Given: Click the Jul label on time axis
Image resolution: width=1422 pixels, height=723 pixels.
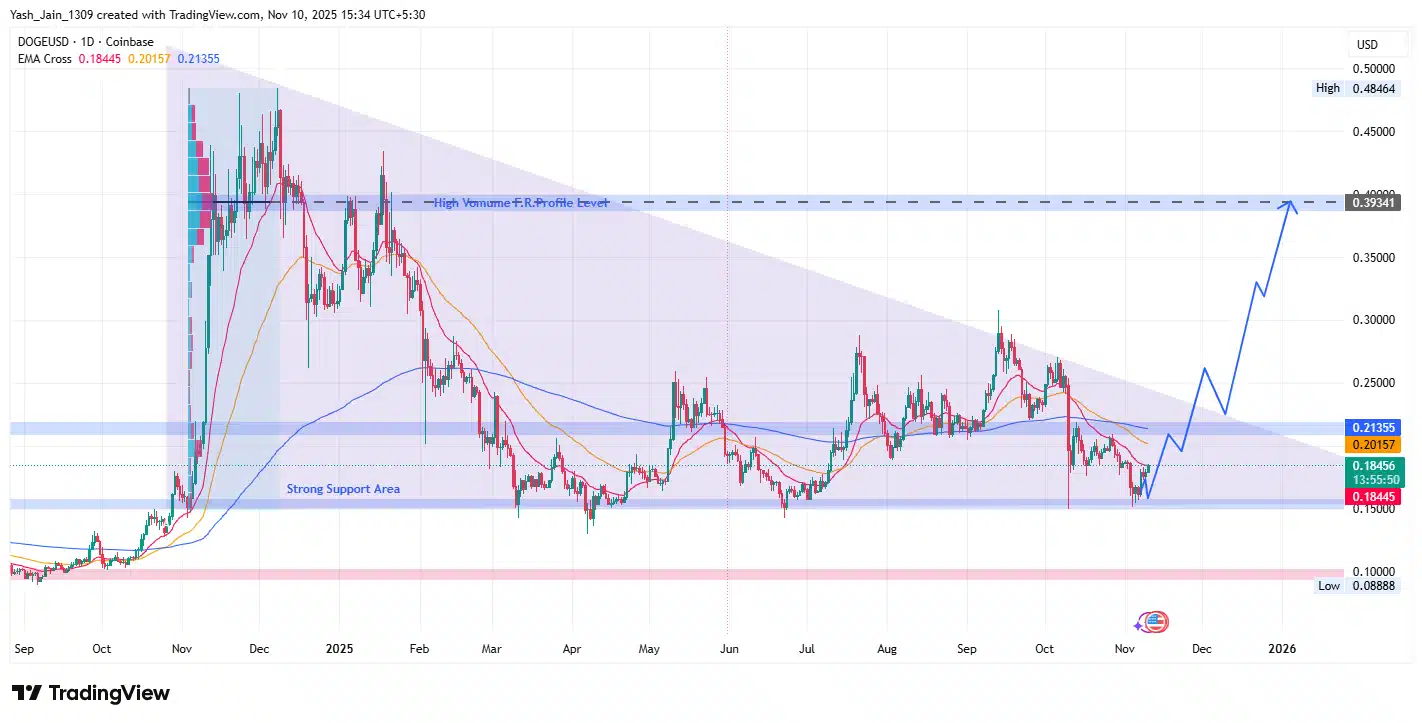Looking at the screenshot, I should click(x=807, y=649).
